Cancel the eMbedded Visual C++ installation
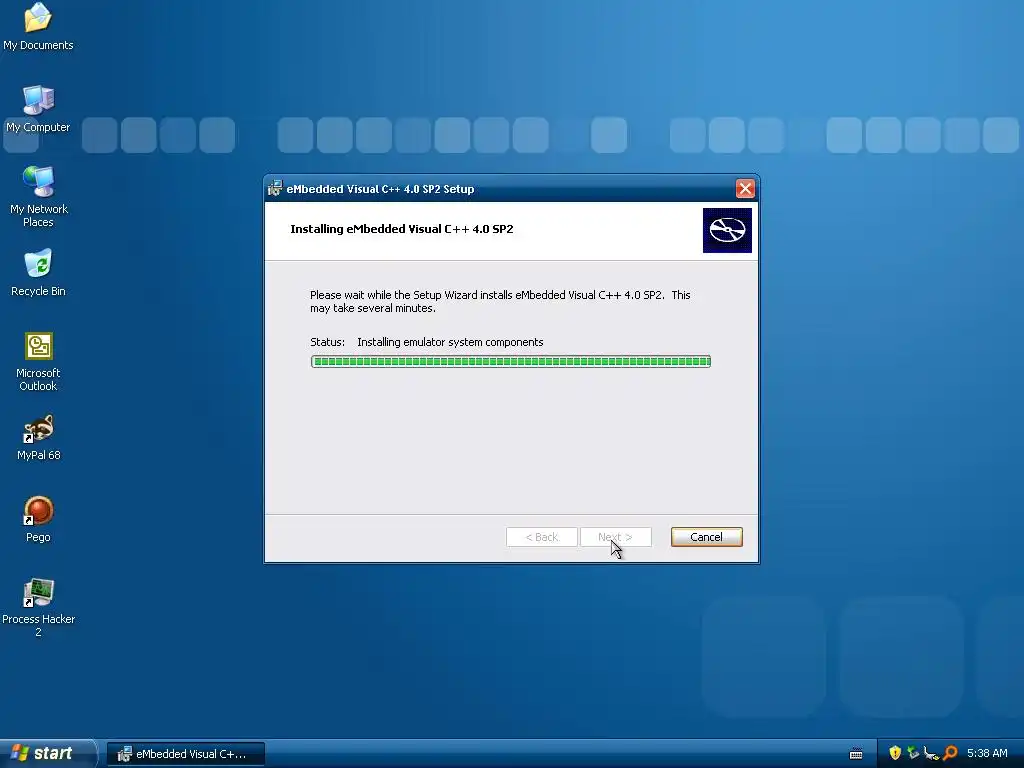 [x=707, y=537]
